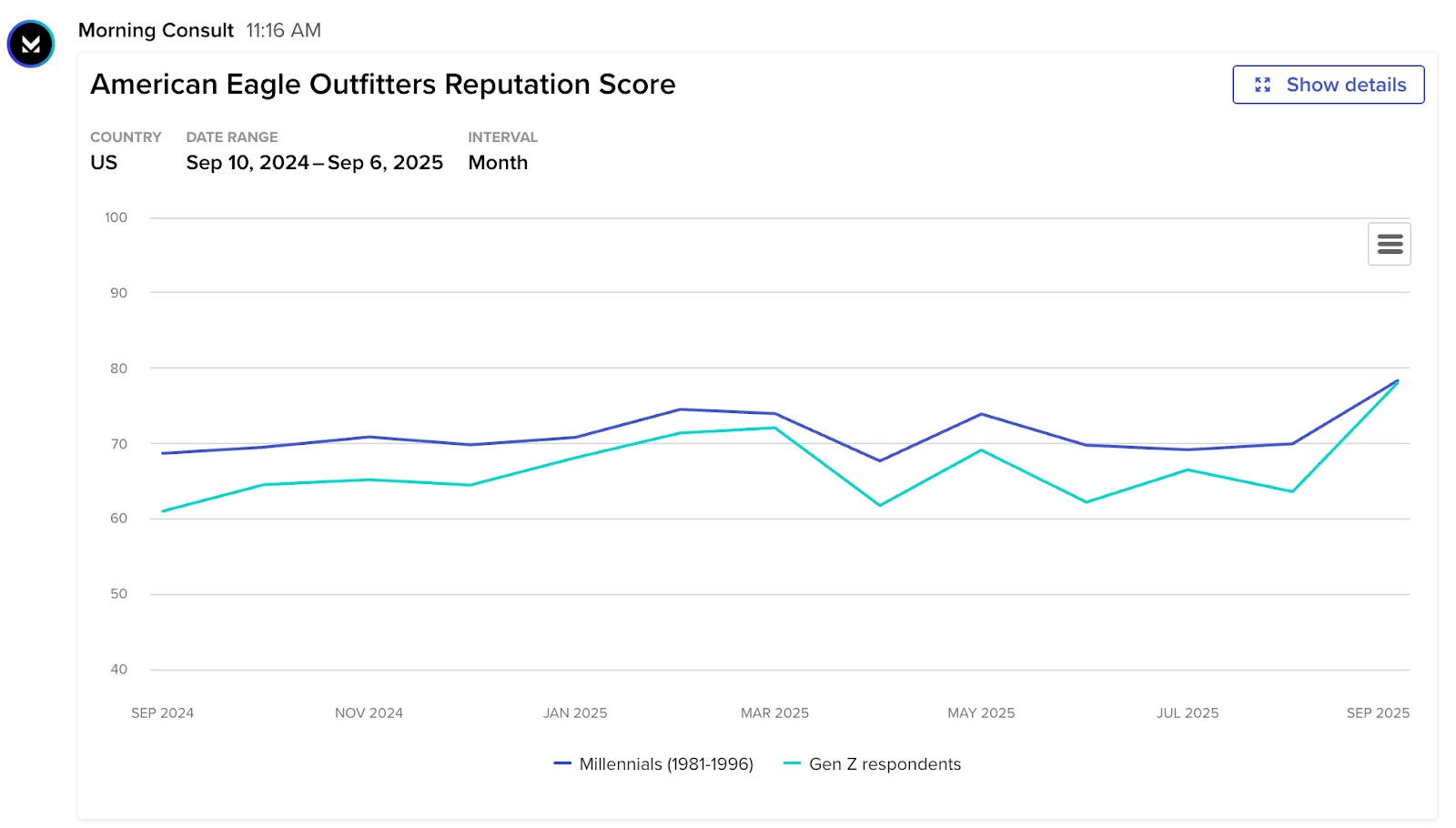Click the DATE RANGE field label
1456x828 pixels.
232,137
